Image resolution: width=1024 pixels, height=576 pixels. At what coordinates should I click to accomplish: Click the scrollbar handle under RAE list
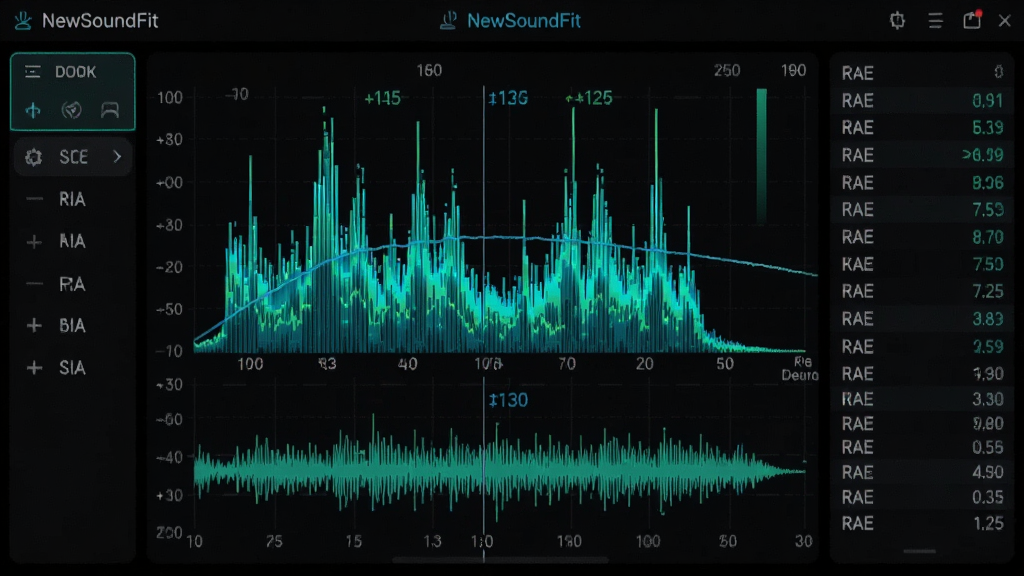(x=919, y=551)
